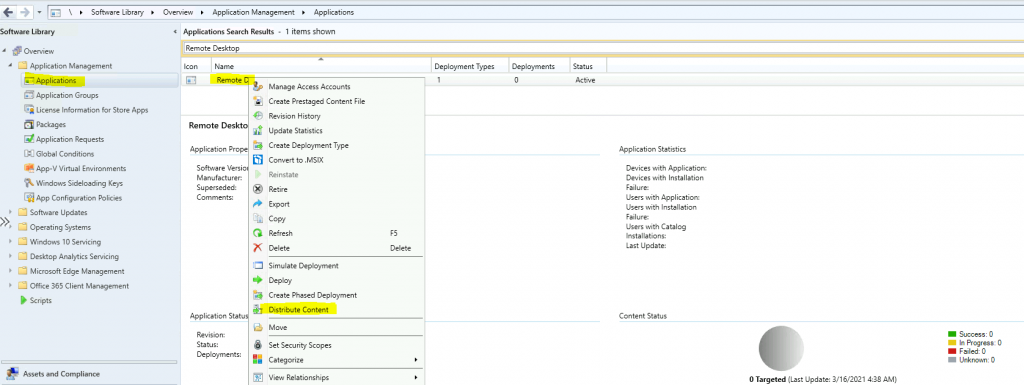
Task: Choose Update Statistics menu entry
Action: coord(295,131)
